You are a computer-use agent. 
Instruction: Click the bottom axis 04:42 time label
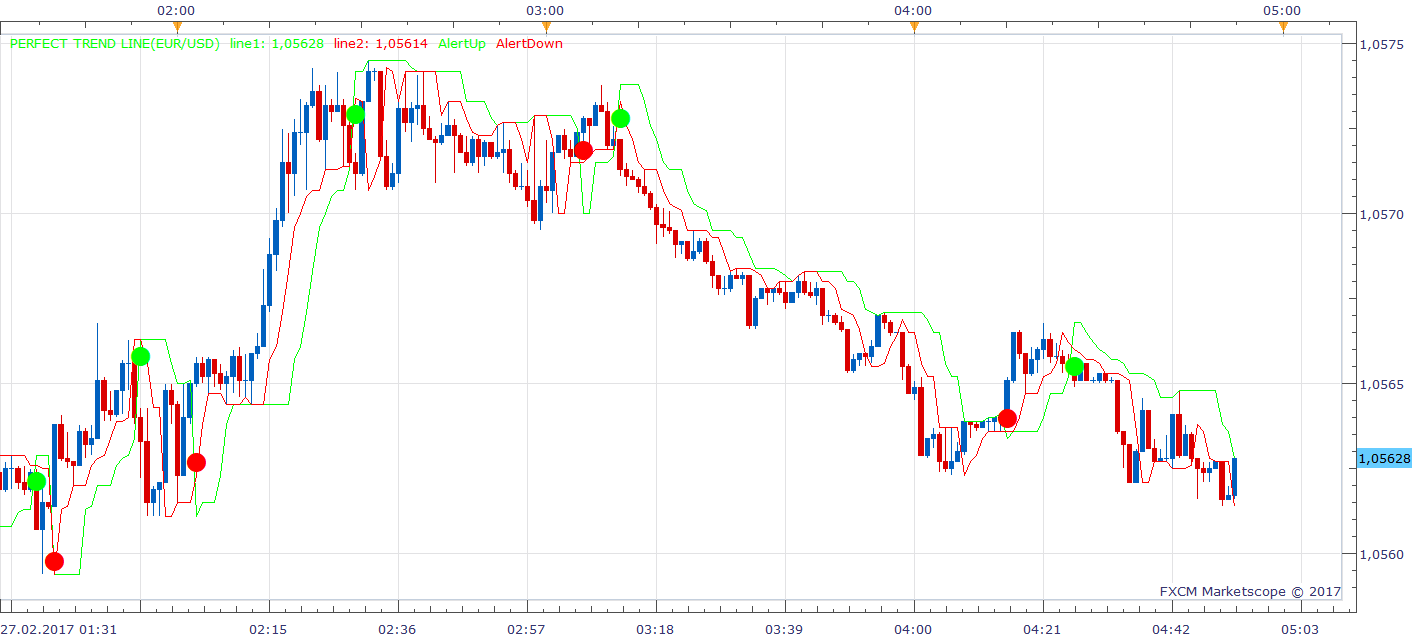coord(1172,629)
